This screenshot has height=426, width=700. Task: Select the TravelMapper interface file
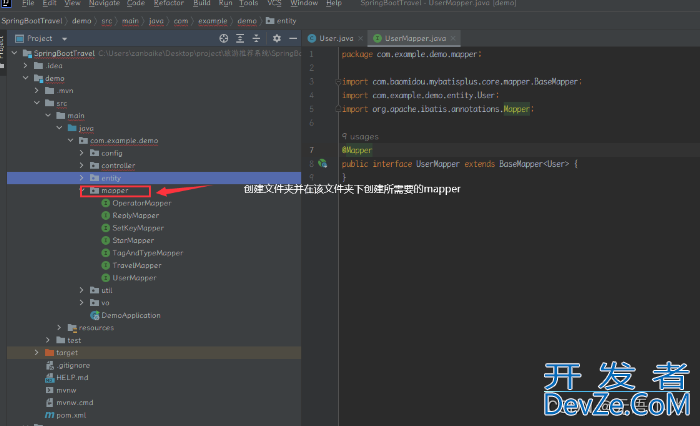(x=137, y=266)
